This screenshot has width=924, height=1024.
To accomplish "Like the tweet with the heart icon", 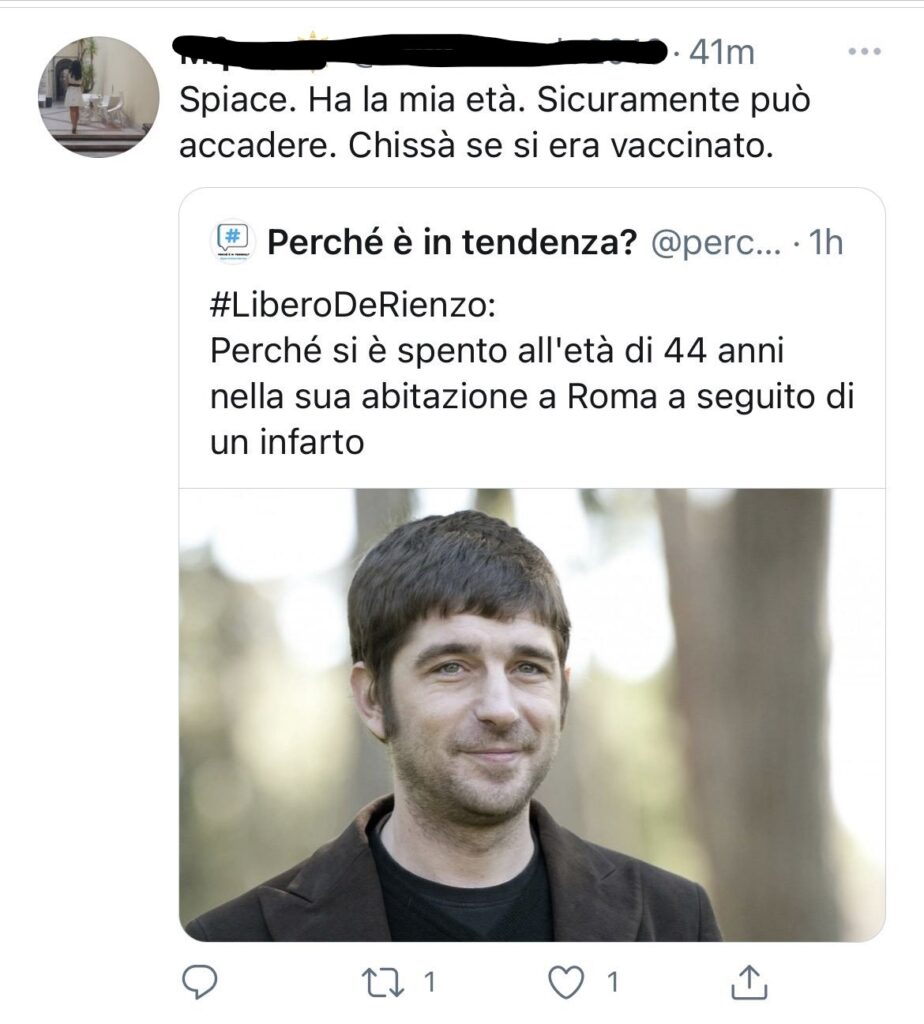I will coord(568,982).
